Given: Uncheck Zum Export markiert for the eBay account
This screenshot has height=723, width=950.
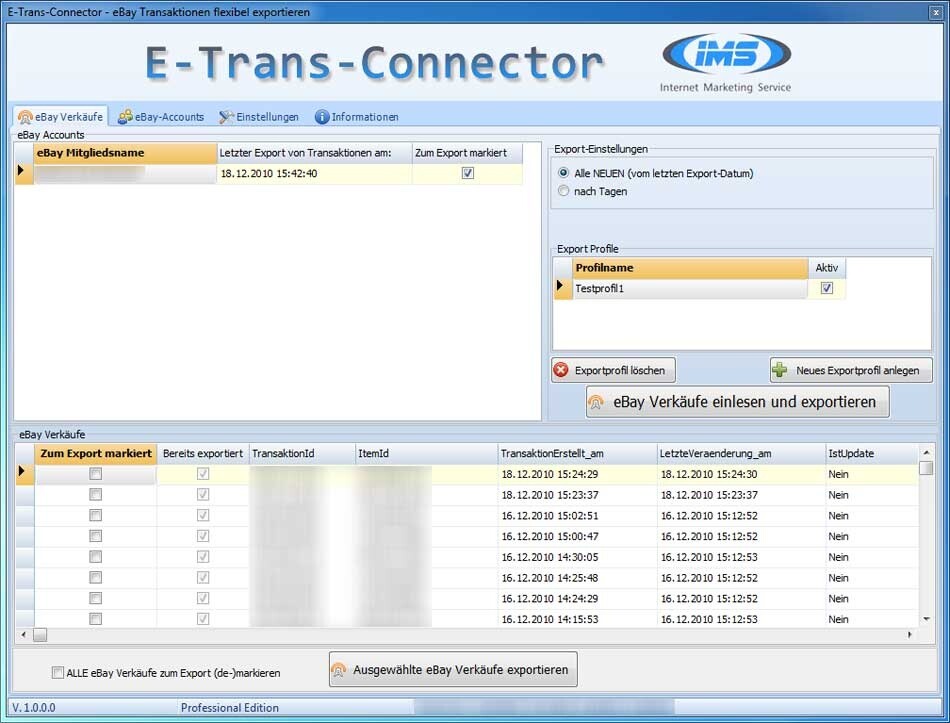Looking at the screenshot, I should point(468,172).
